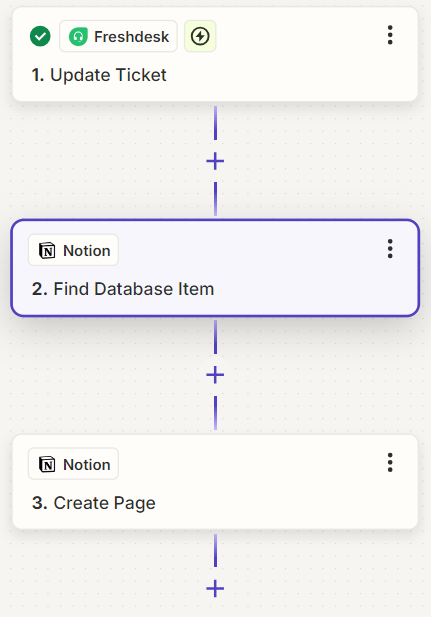Open the Create Page three-dot menu
This screenshot has width=431, height=617.
(x=390, y=462)
